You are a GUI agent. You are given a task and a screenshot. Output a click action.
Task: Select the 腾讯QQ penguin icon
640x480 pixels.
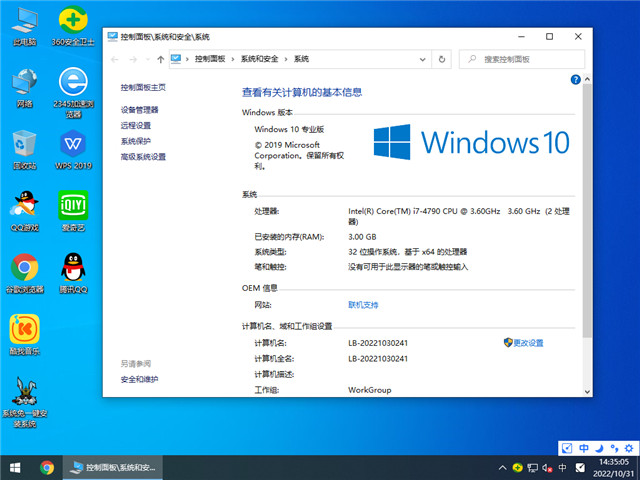pyautogui.click(x=71, y=267)
